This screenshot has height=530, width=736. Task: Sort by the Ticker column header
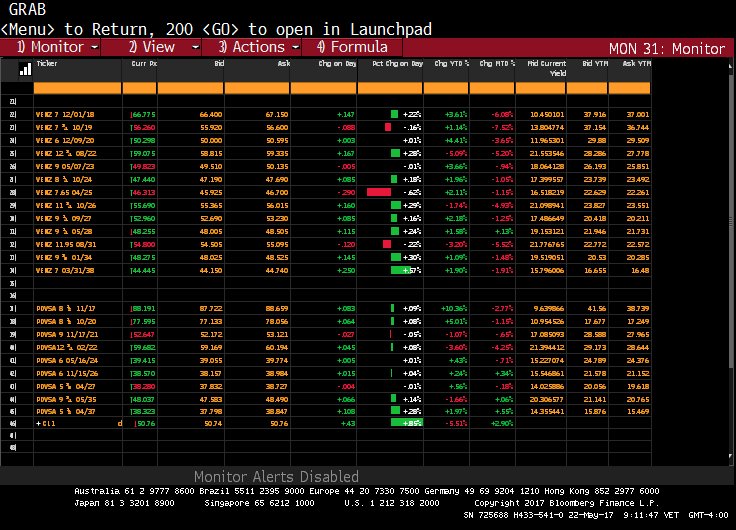pyautogui.click(x=48, y=62)
